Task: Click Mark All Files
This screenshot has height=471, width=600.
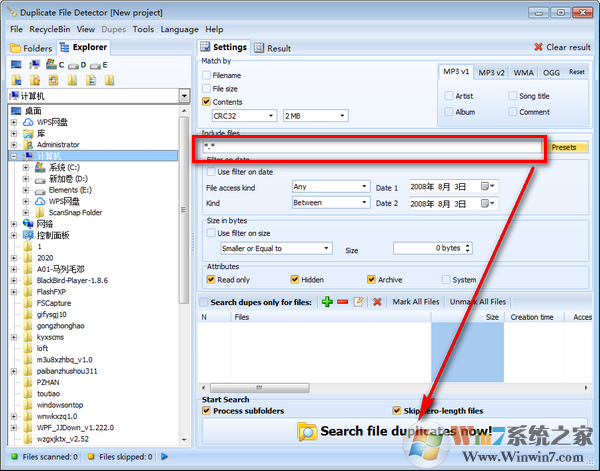Action: click(416, 302)
